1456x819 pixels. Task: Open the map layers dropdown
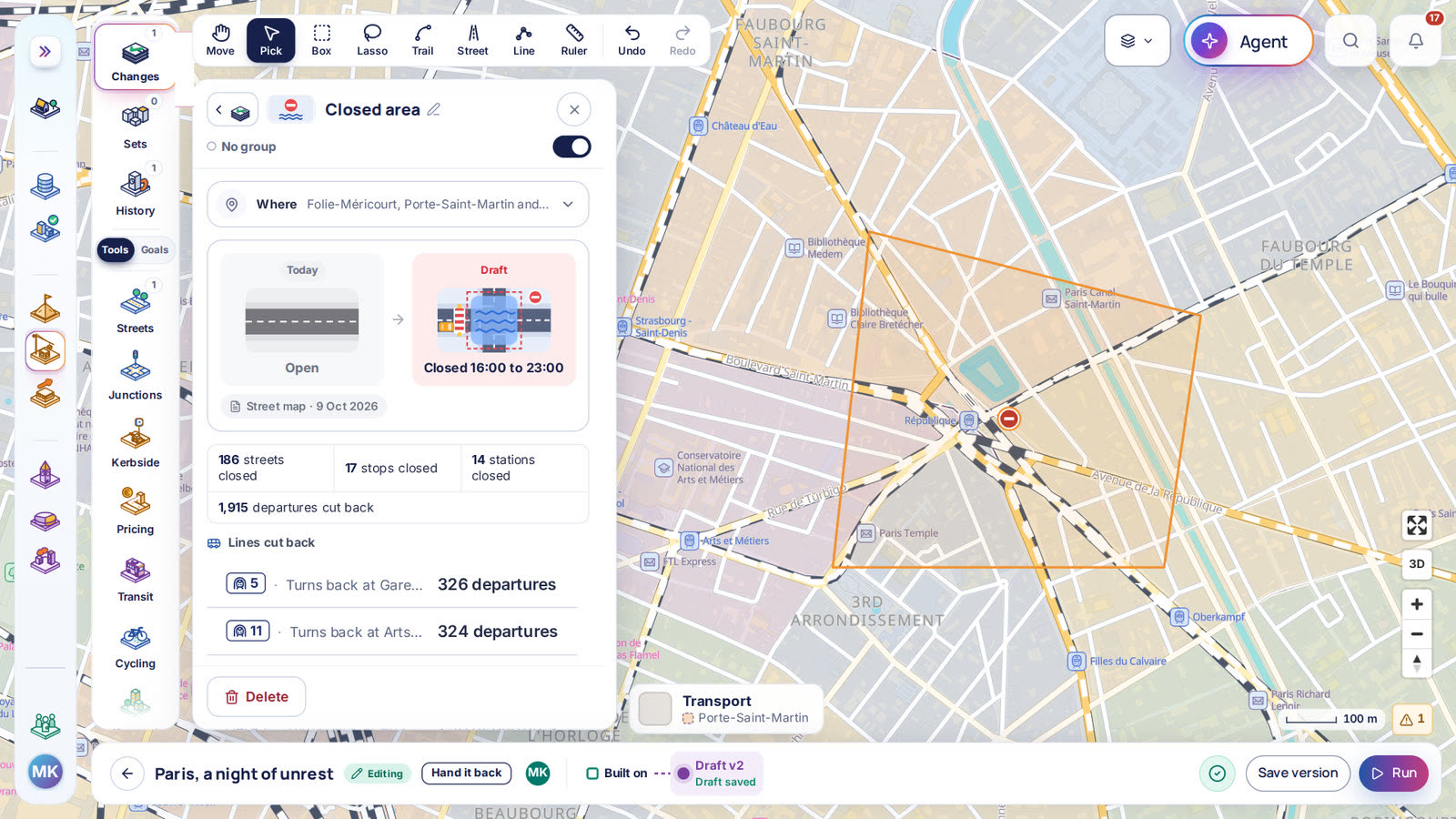tap(1137, 40)
